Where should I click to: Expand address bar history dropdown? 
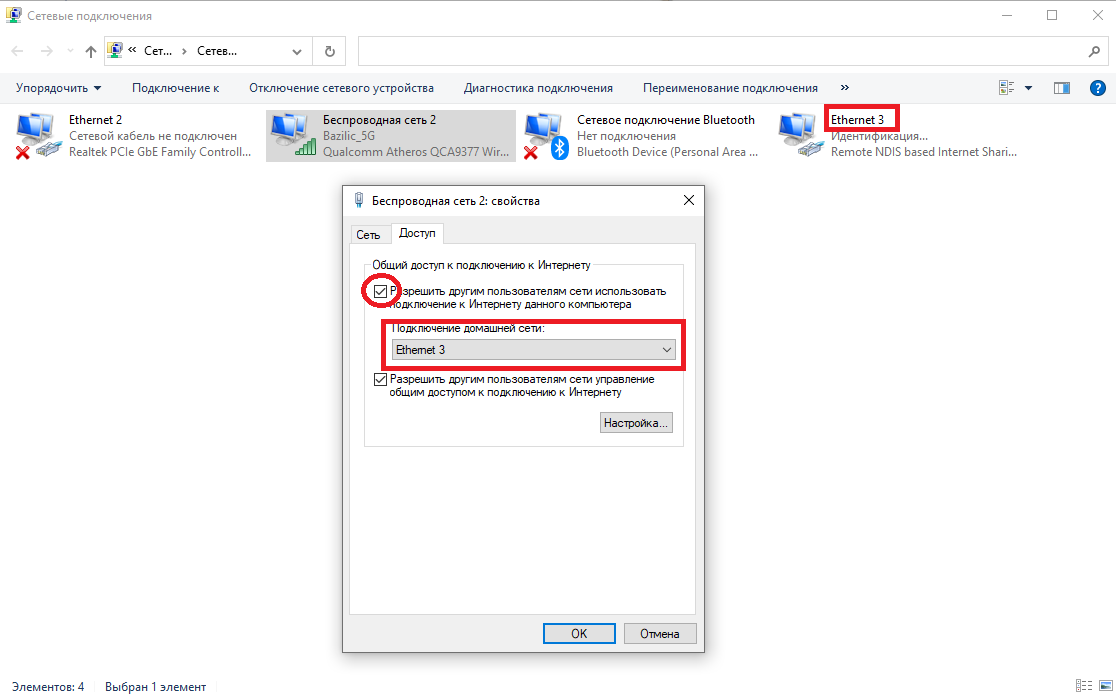coord(297,51)
